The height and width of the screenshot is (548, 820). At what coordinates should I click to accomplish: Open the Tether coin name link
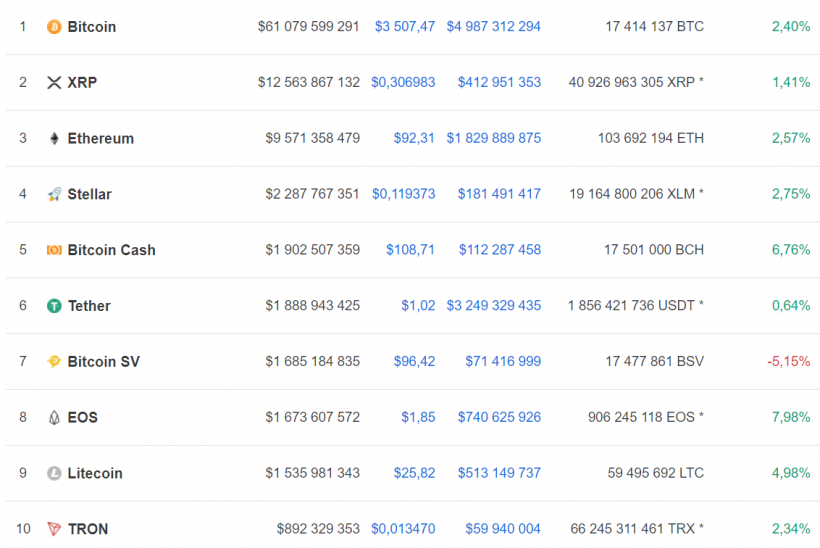[89, 306]
